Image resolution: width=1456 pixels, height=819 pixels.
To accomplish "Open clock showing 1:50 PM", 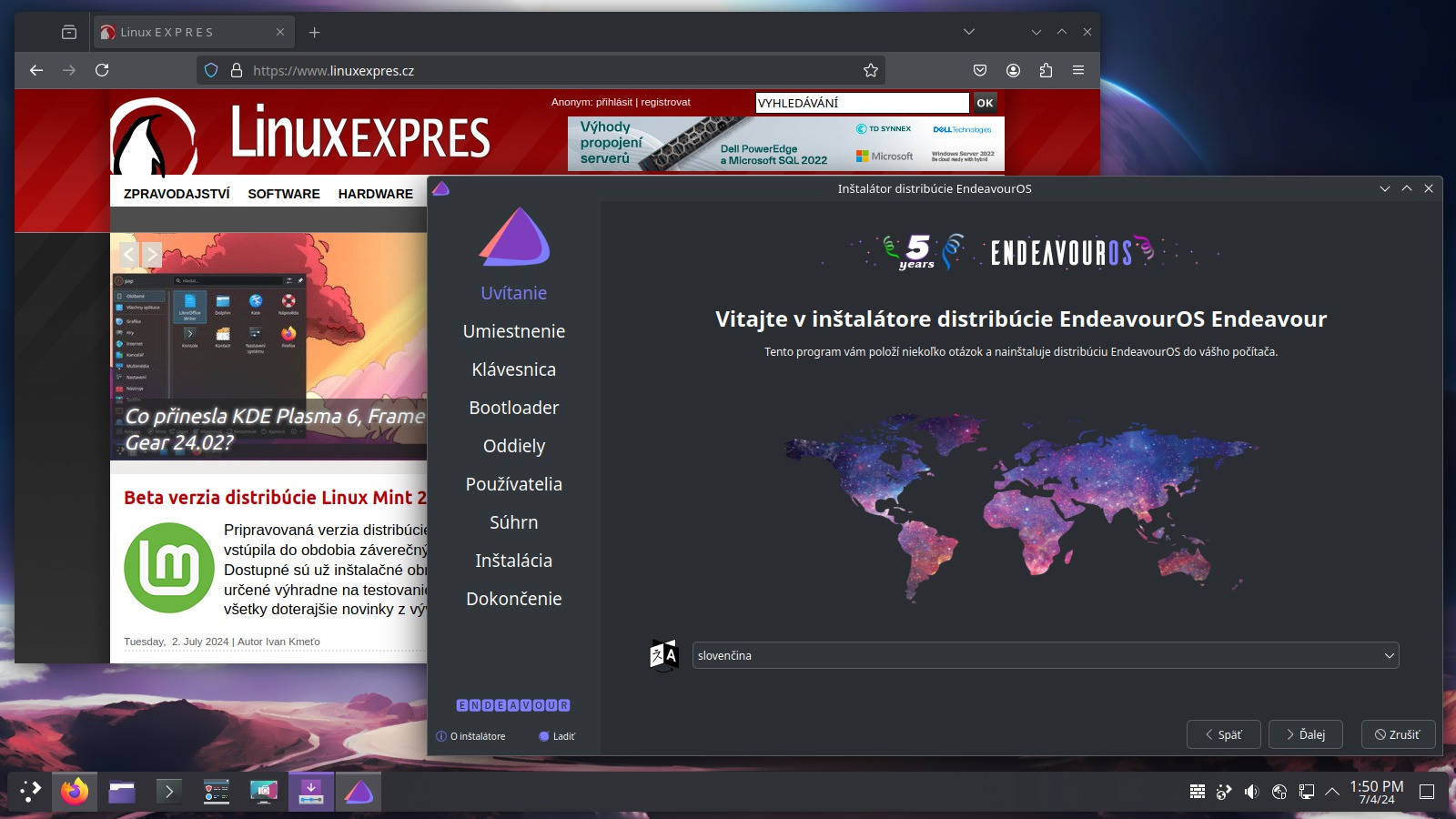I will 1377,792.
